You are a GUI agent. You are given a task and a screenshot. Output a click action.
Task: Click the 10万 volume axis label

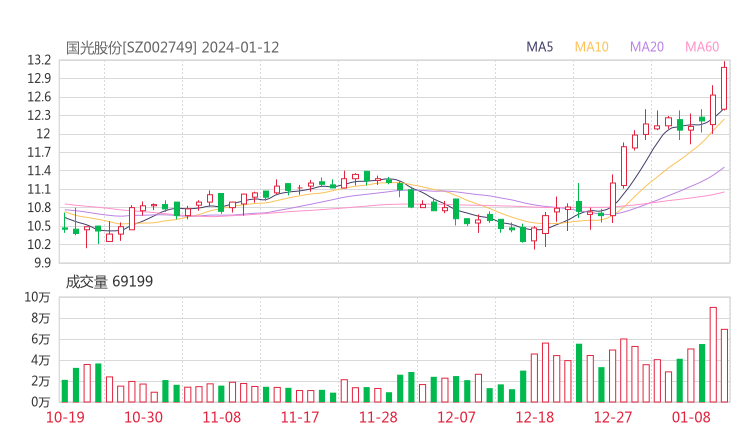[37, 297]
